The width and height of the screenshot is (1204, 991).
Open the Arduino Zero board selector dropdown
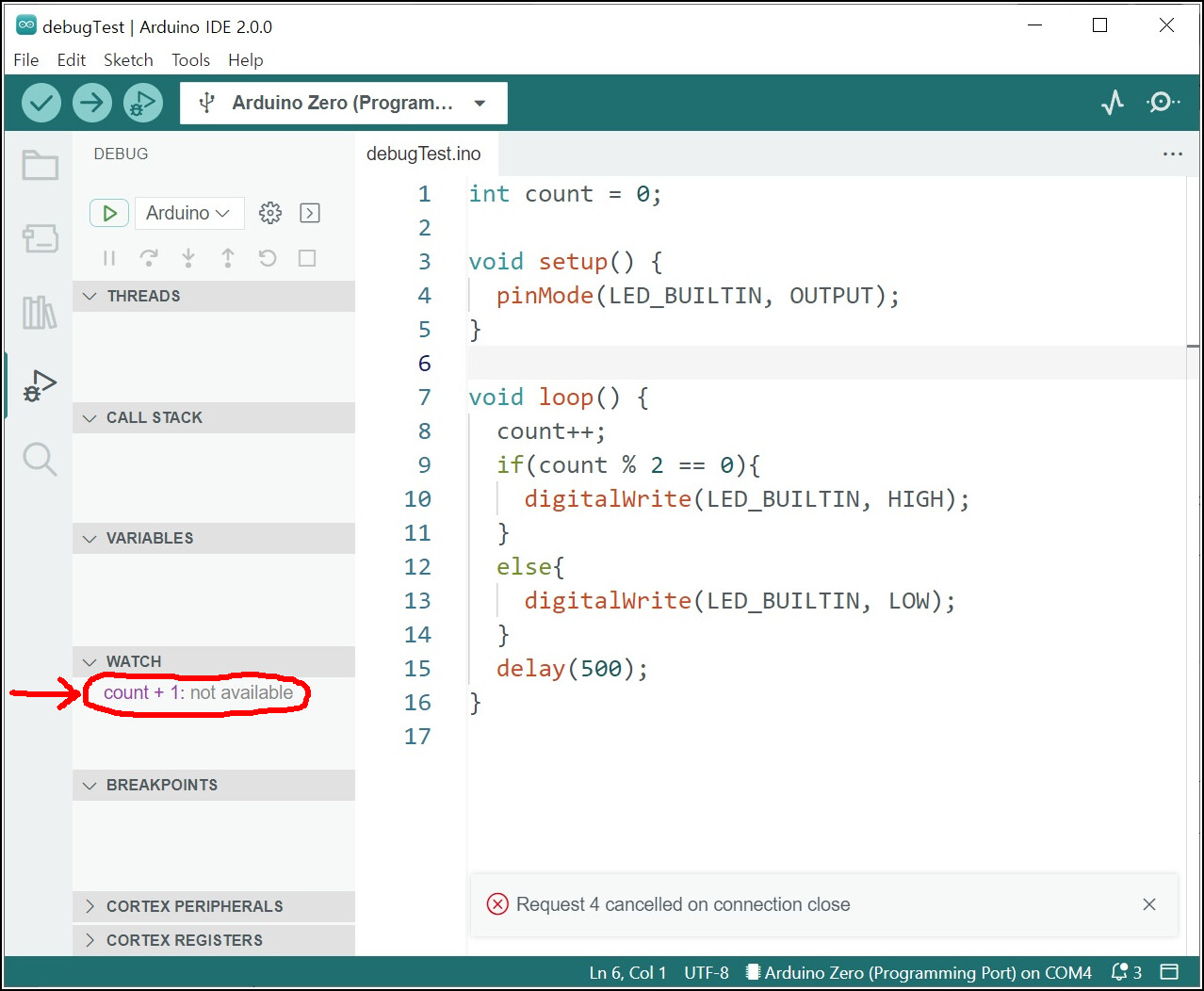[344, 103]
